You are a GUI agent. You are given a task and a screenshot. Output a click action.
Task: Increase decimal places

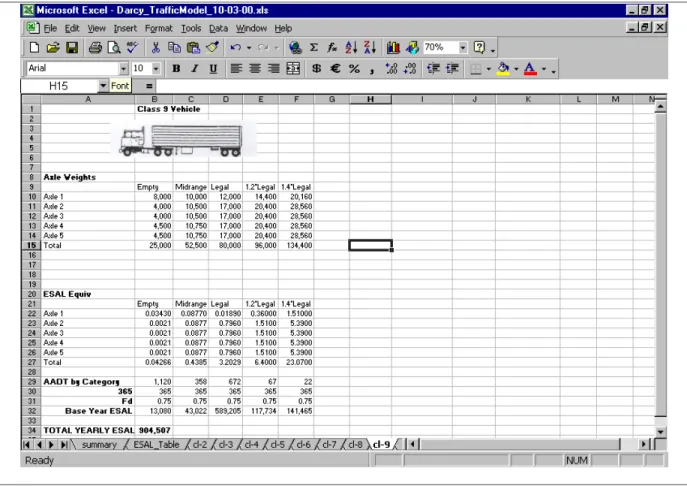click(x=391, y=69)
